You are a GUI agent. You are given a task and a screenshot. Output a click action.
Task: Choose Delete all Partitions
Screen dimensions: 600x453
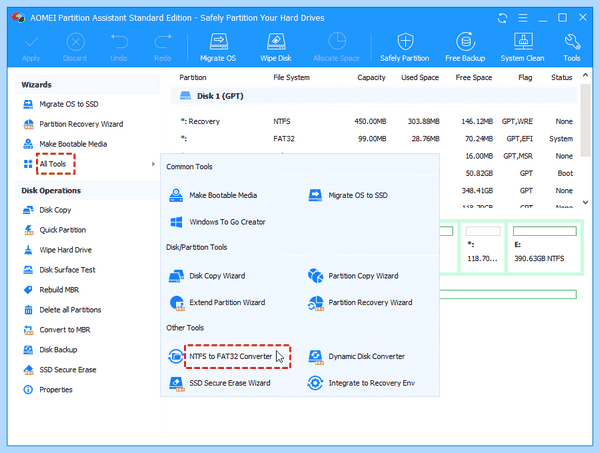click(70, 310)
